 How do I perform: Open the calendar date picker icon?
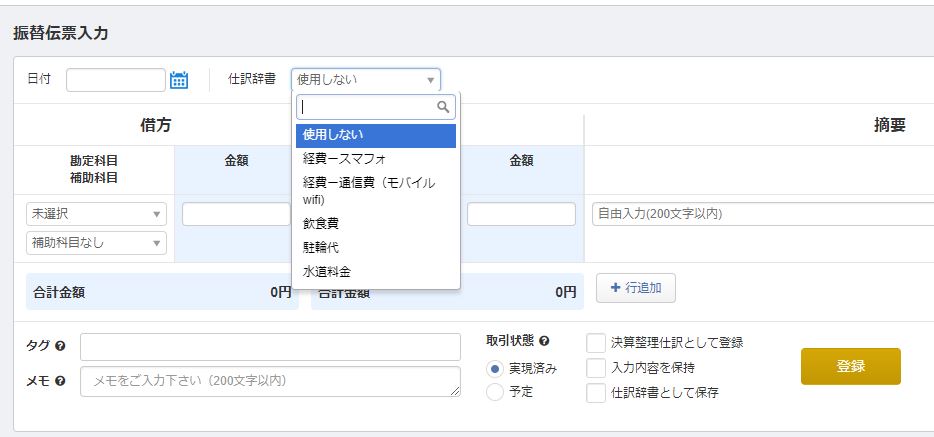(179, 80)
